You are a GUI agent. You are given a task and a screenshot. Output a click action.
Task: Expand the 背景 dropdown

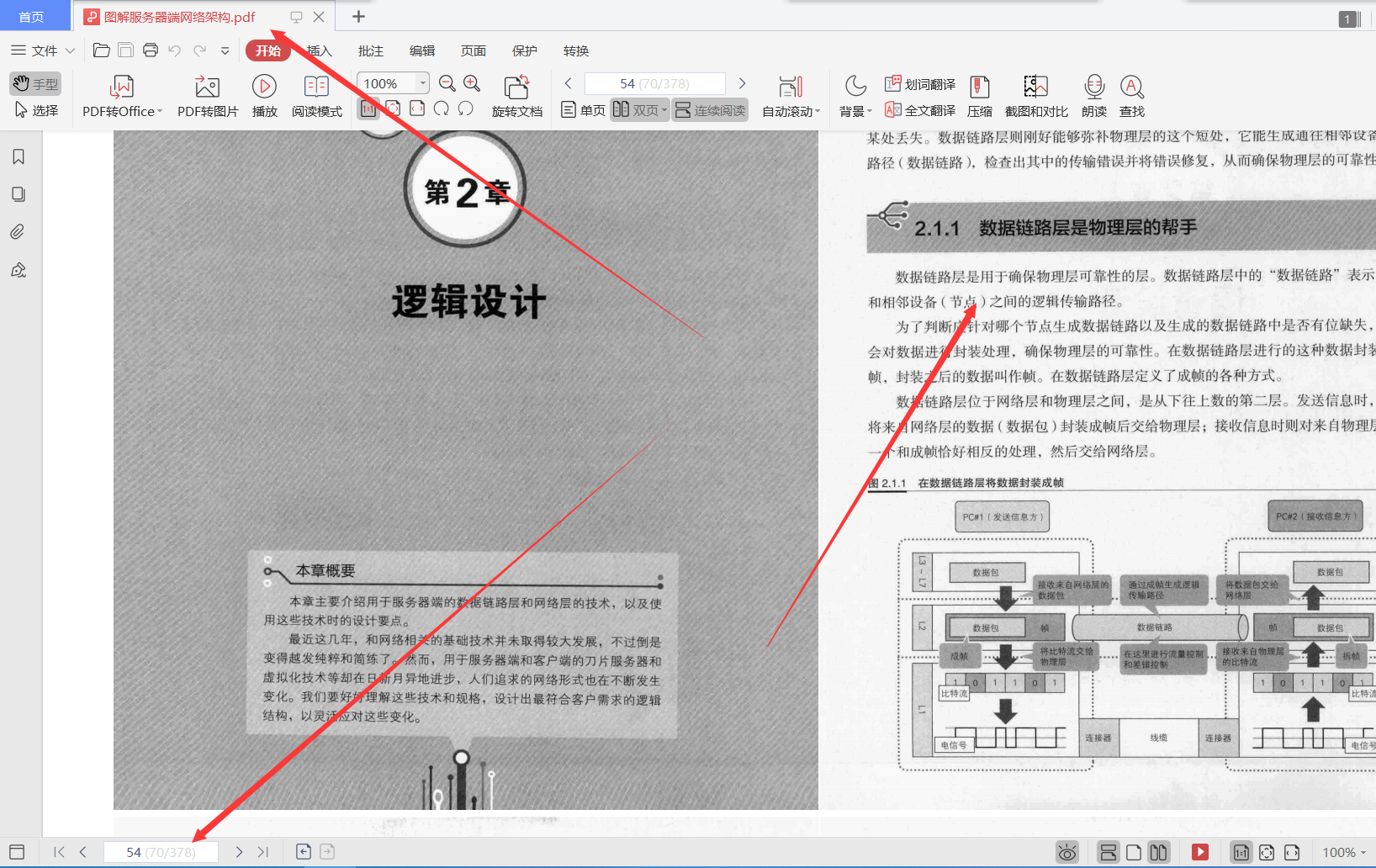click(856, 111)
